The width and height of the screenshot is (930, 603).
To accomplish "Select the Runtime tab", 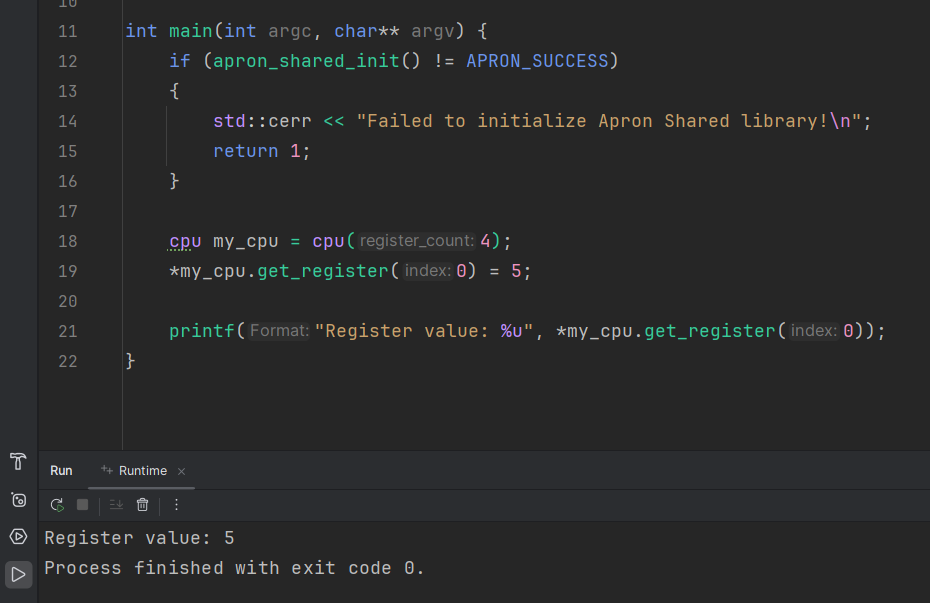I will coord(142,471).
